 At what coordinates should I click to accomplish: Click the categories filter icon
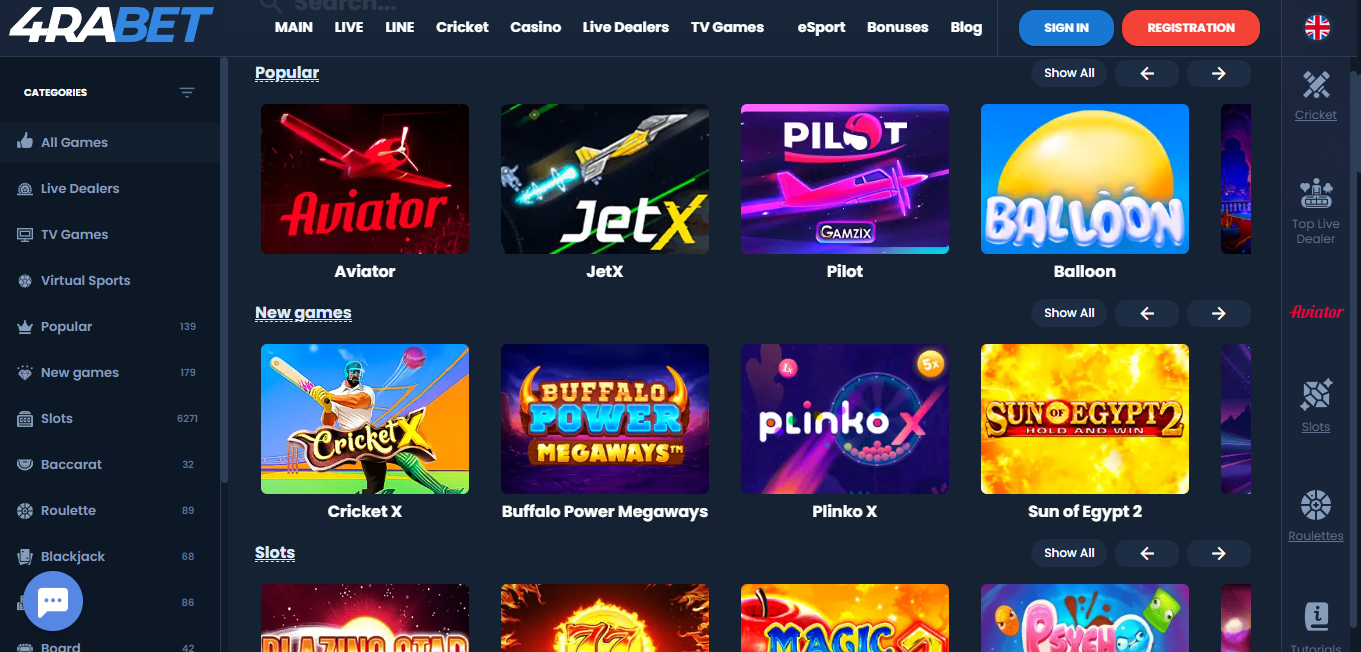click(187, 92)
